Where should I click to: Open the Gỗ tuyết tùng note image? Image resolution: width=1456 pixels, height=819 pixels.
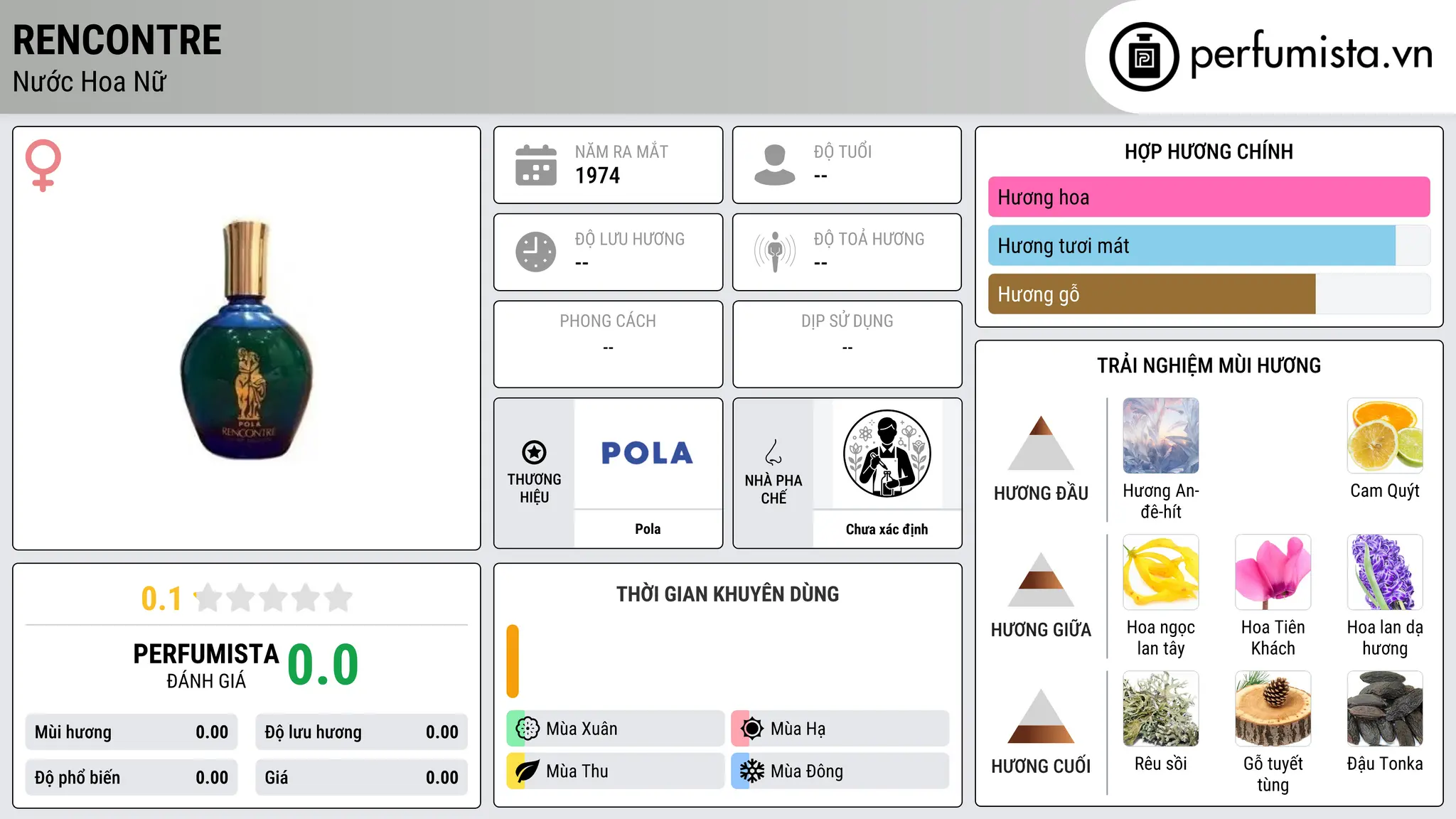[x=1273, y=709]
